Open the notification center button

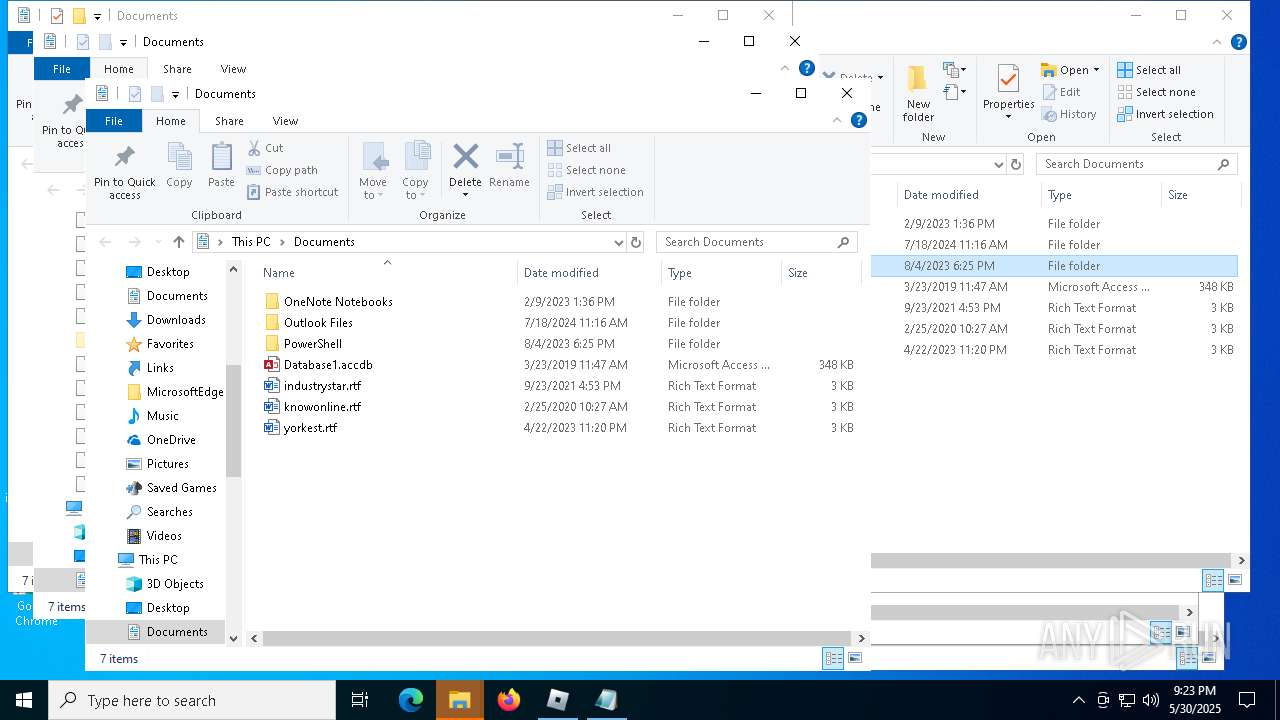pyautogui.click(x=1247, y=700)
